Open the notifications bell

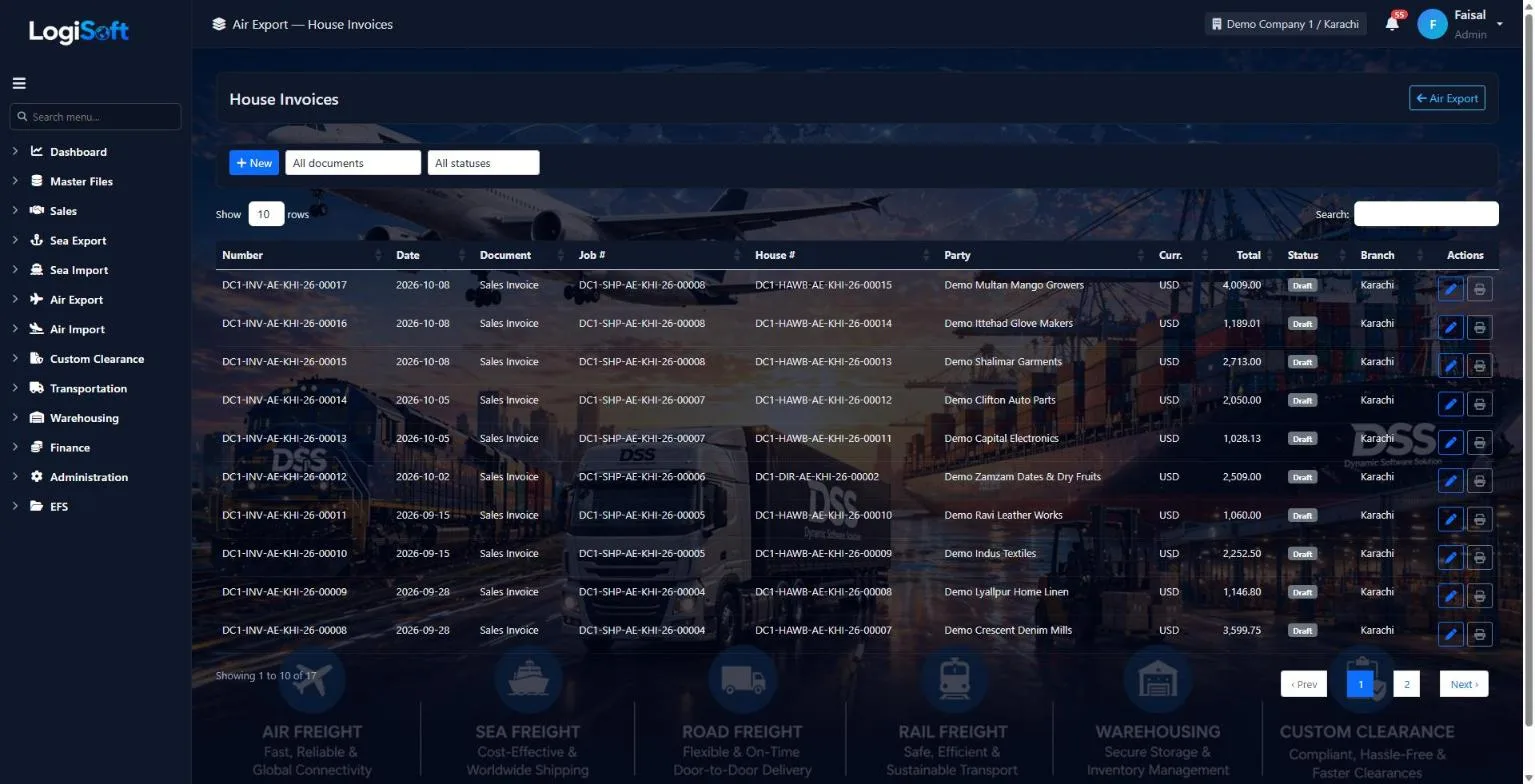1392,24
